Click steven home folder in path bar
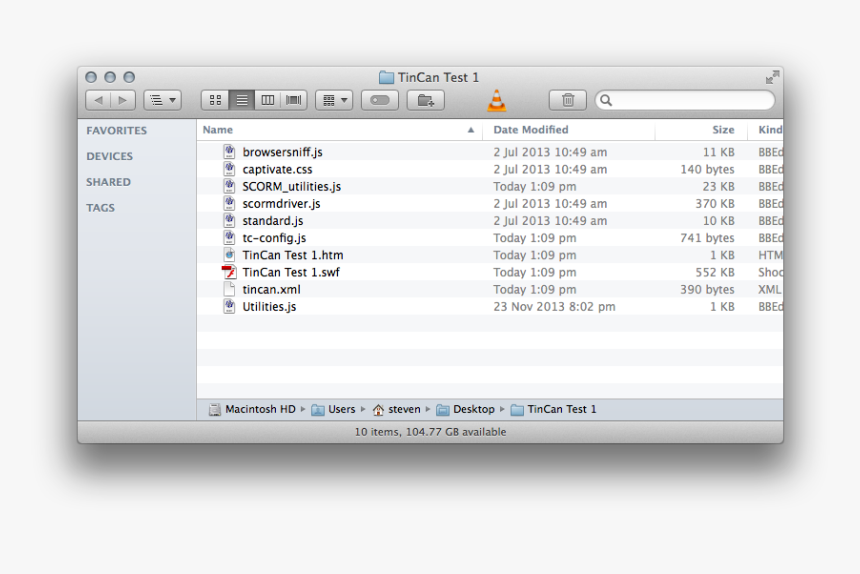Screen dimensions: 860x574 coord(397,410)
